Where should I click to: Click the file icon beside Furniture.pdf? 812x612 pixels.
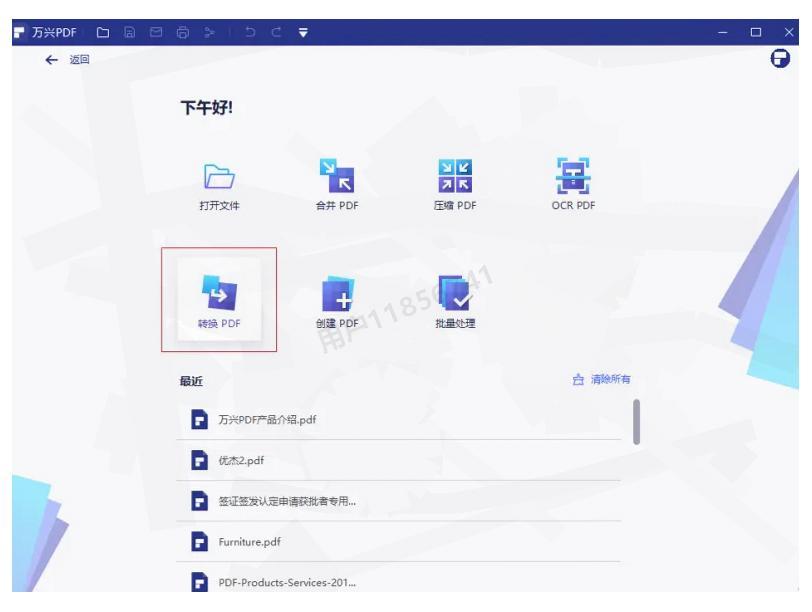[x=199, y=542]
